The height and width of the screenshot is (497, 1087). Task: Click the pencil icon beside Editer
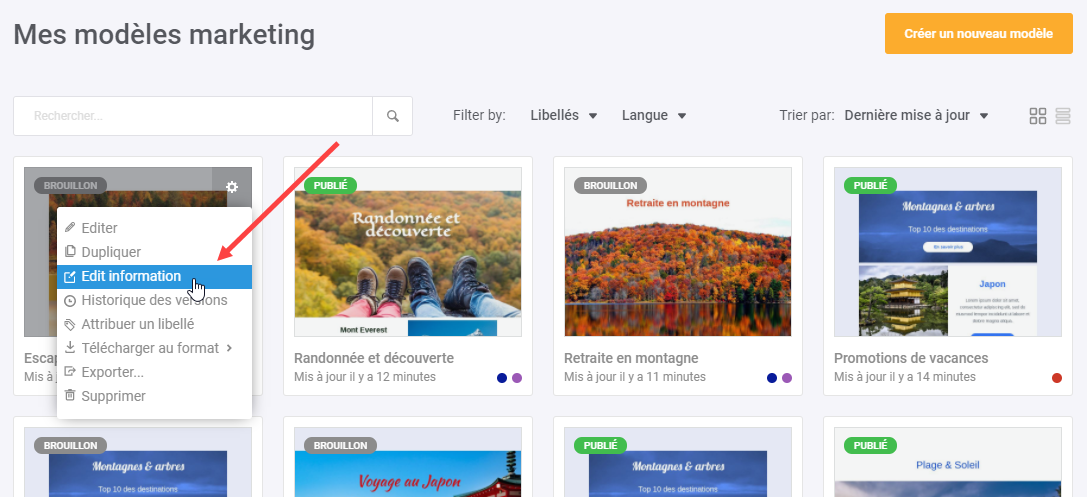[69, 228]
